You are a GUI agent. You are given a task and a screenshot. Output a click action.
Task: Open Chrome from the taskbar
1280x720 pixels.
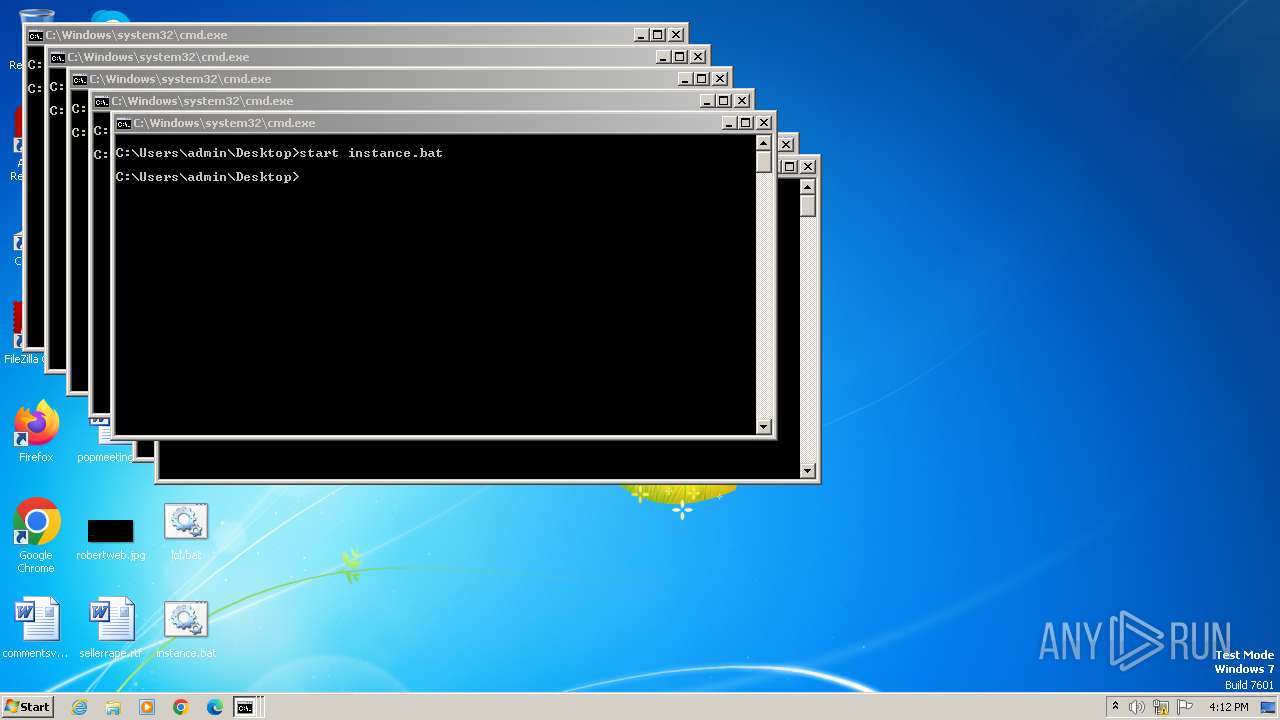[181, 707]
